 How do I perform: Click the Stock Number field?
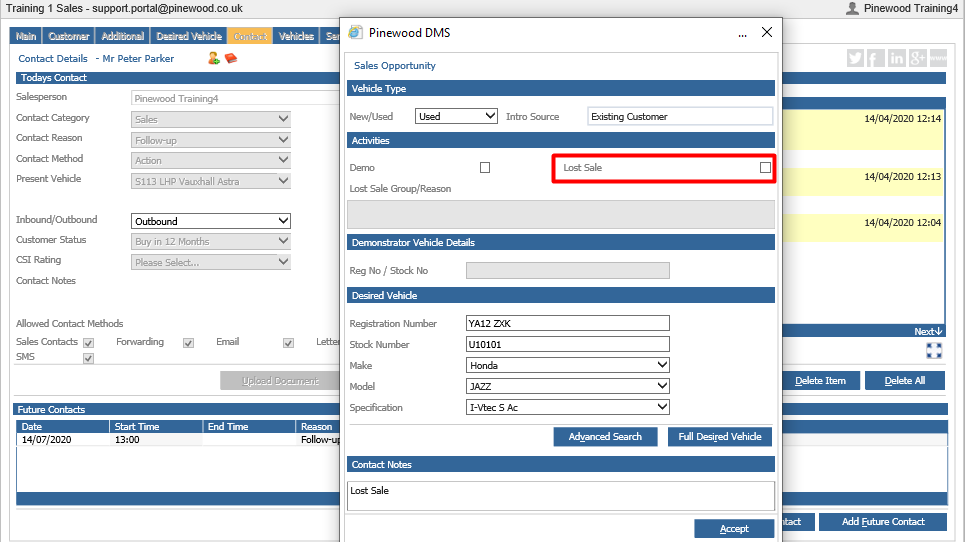point(567,344)
